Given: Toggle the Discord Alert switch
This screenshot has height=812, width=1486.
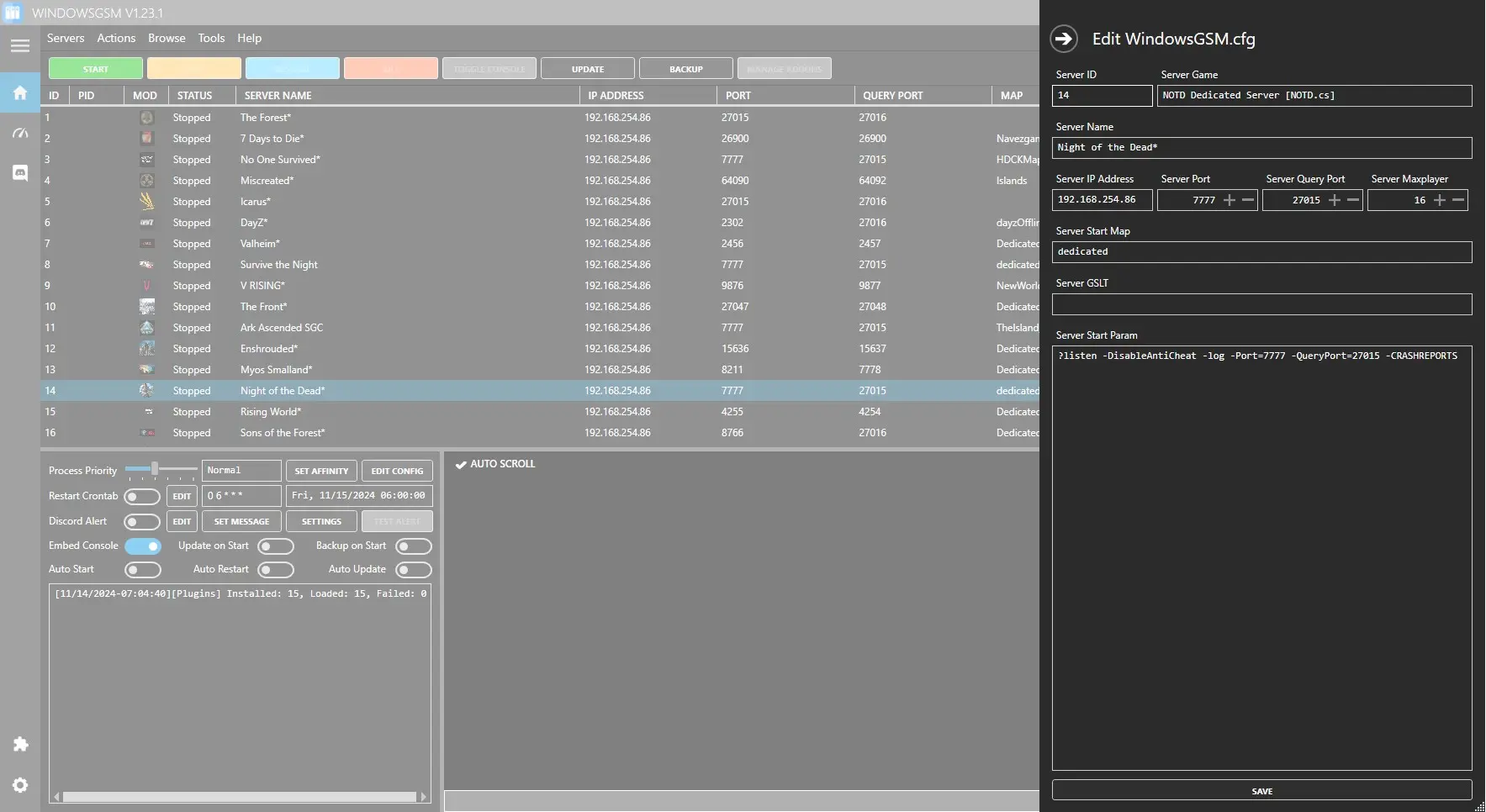Looking at the screenshot, I should (x=142, y=522).
